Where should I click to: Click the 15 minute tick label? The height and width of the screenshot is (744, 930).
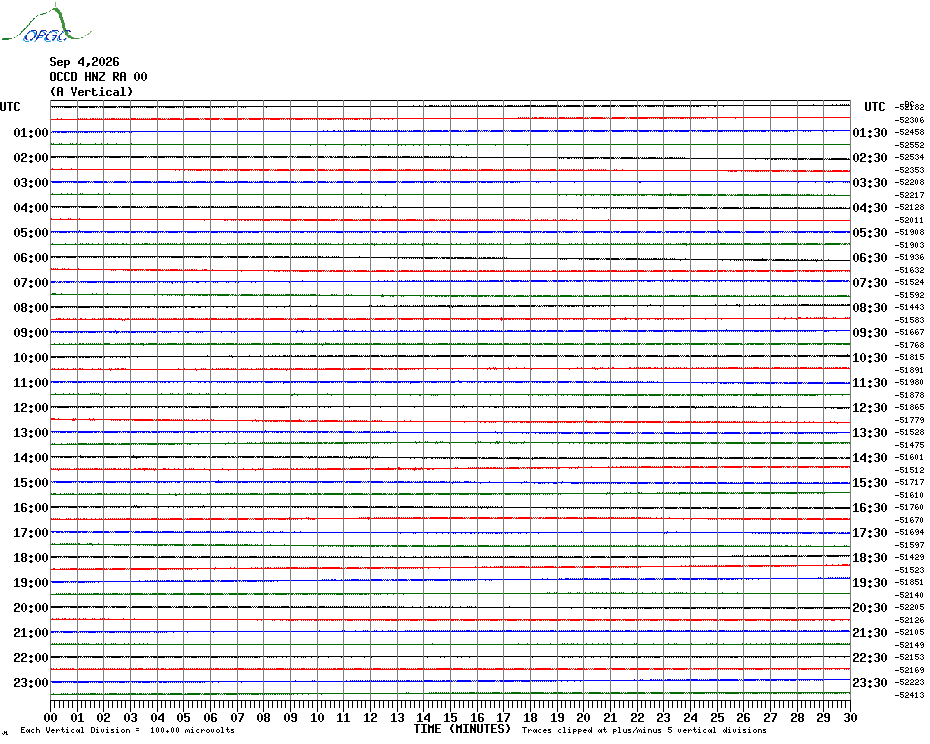pos(450,718)
